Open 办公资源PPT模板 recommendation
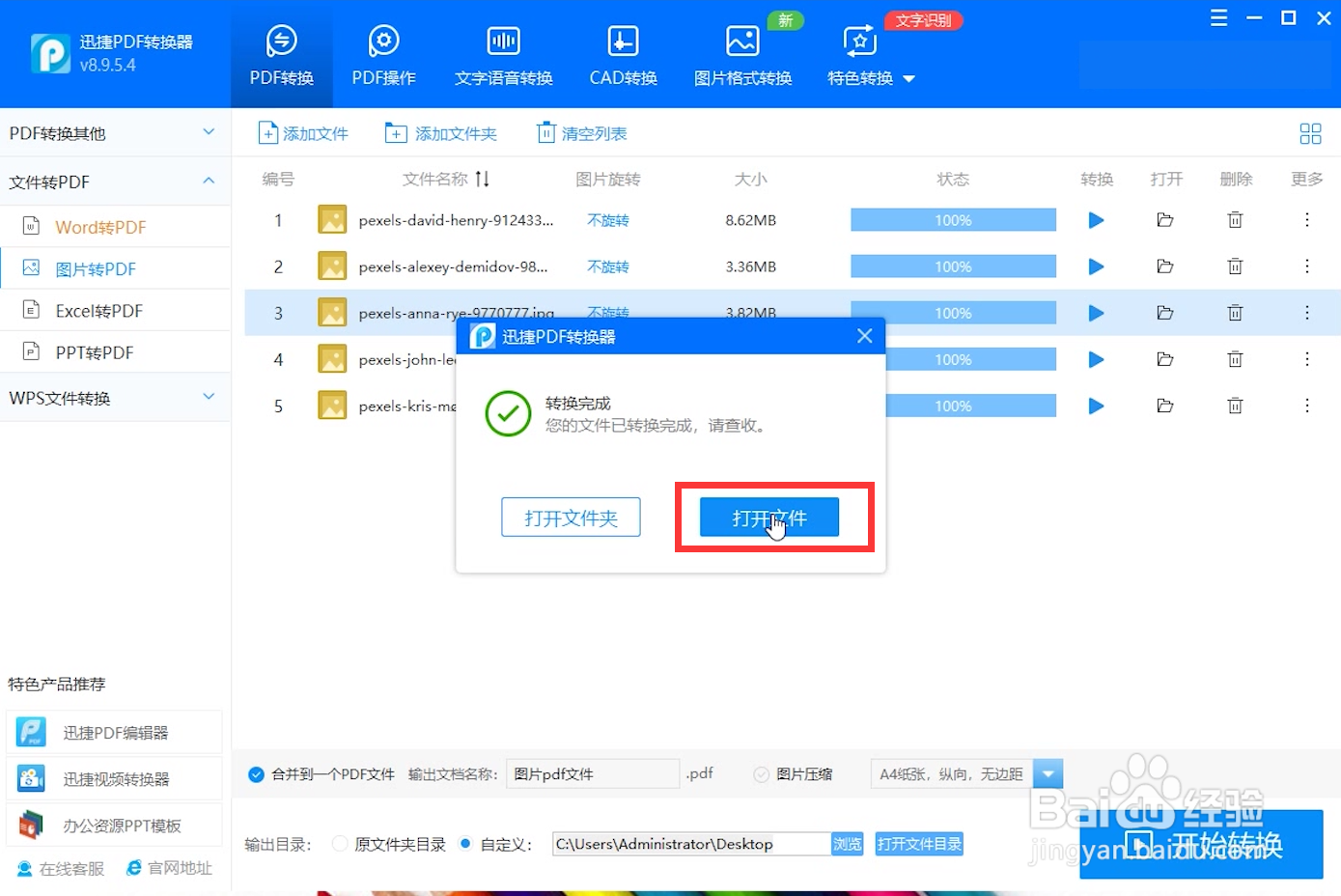Image resolution: width=1341 pixels, height=896 pixels. pos(114,826)
